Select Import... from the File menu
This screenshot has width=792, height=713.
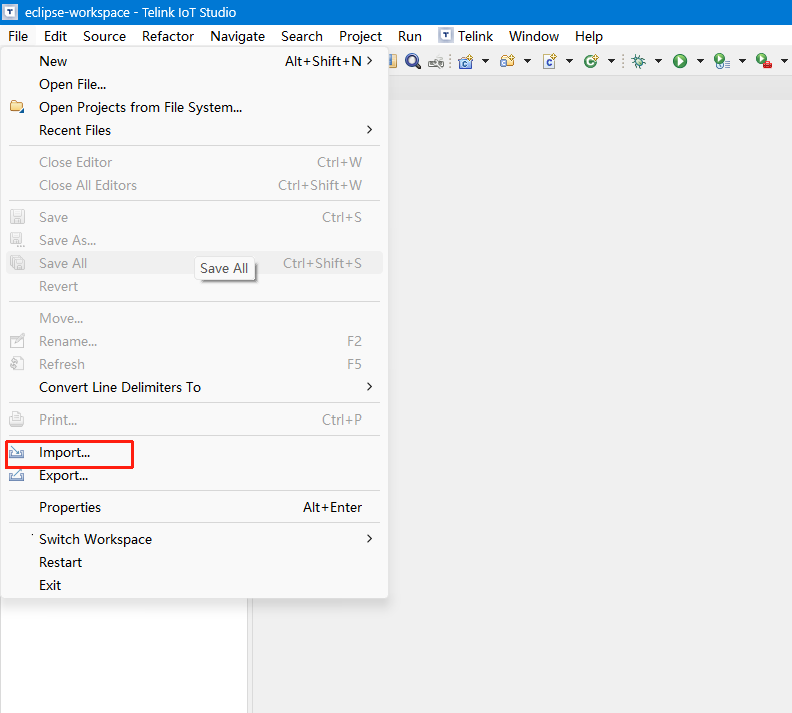65,452
